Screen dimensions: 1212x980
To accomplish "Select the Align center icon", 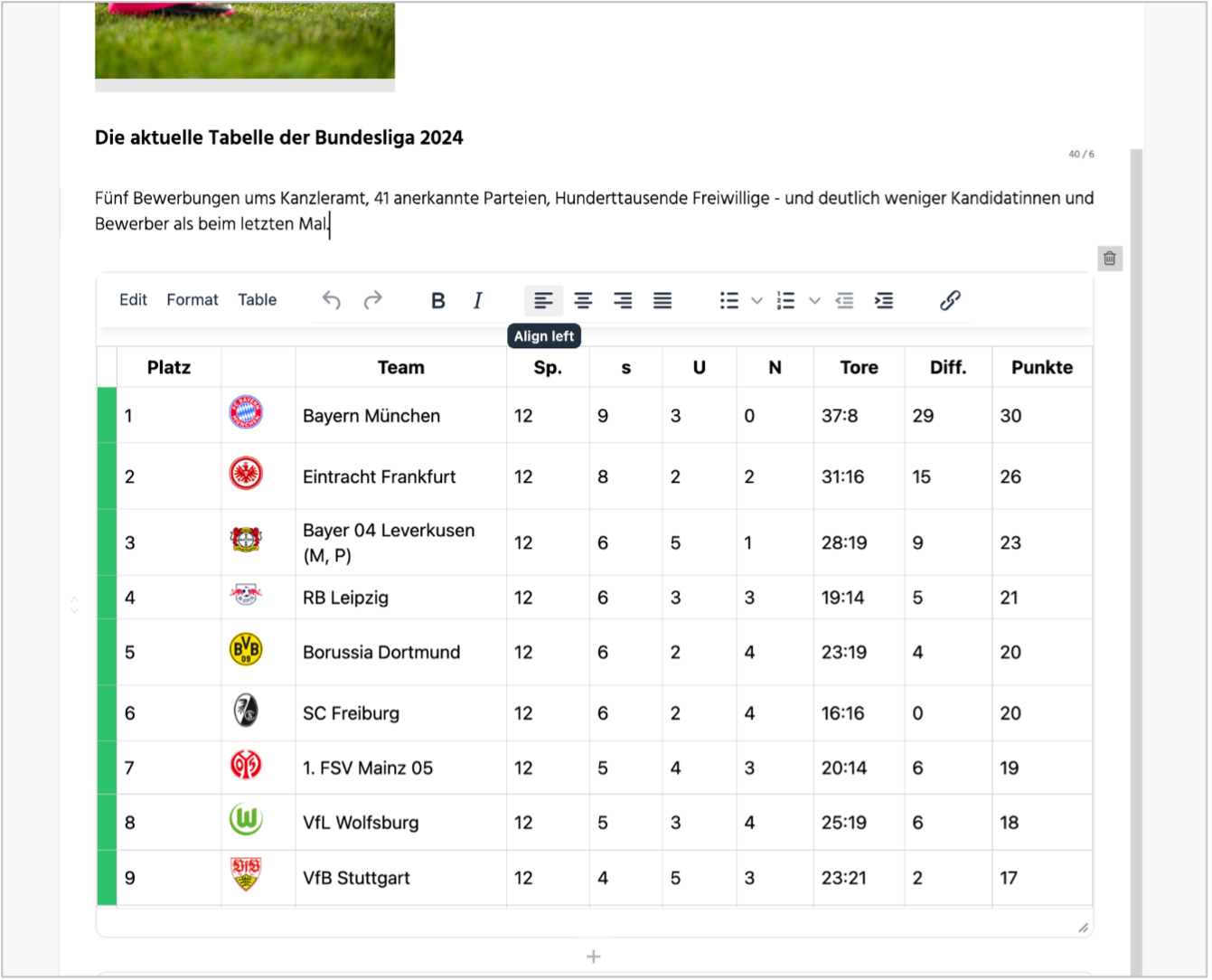I will coord(584,300).
